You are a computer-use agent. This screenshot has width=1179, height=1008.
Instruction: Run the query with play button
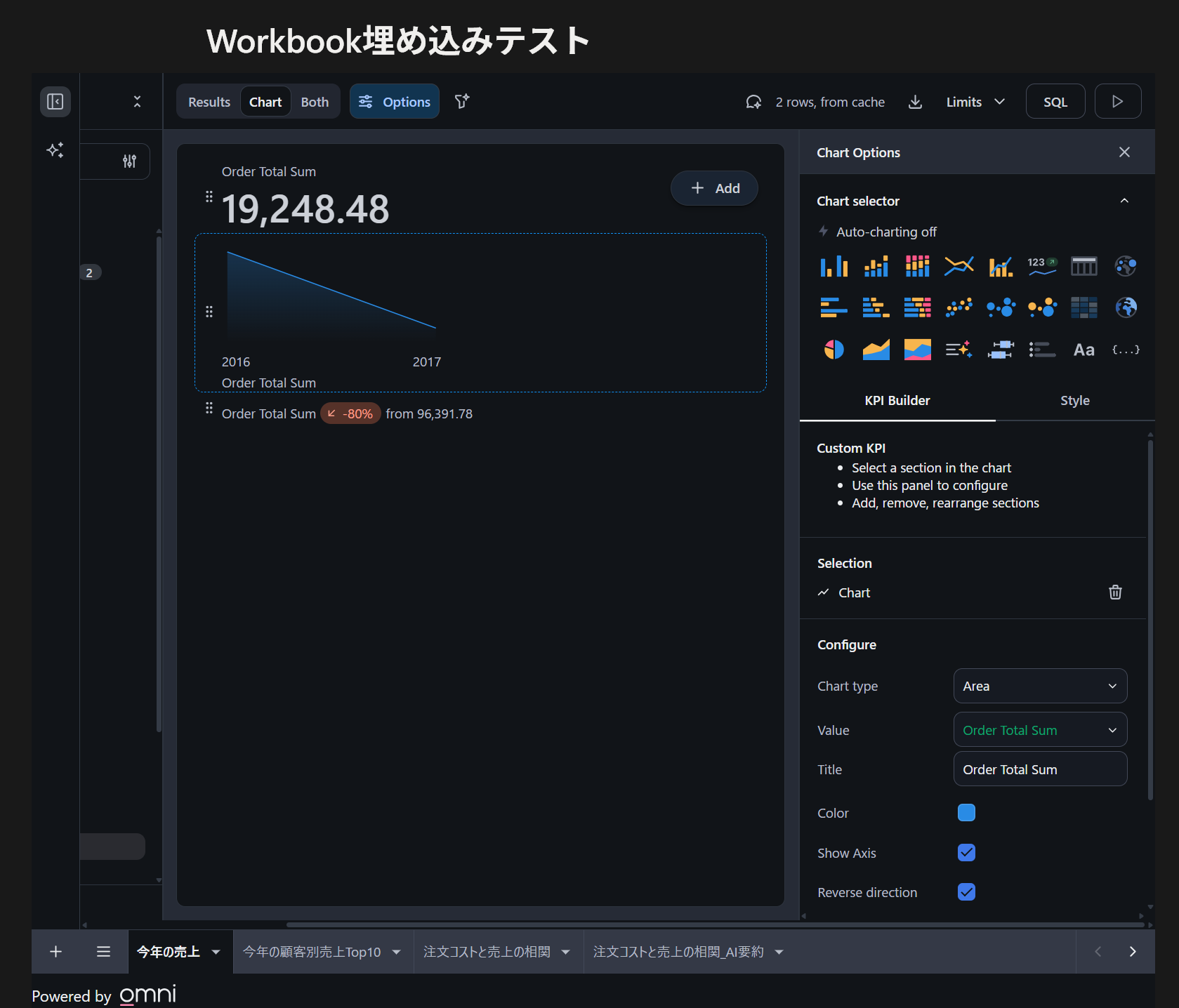(x=1117, y=102)
